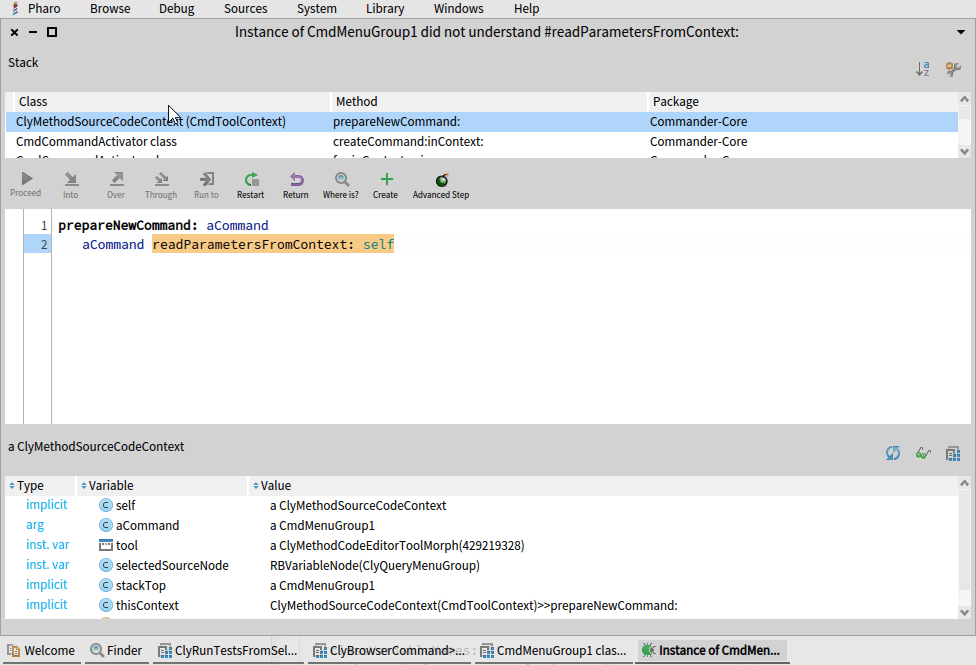
Task: Restart the selected stack frame
Action: [251, 185]
